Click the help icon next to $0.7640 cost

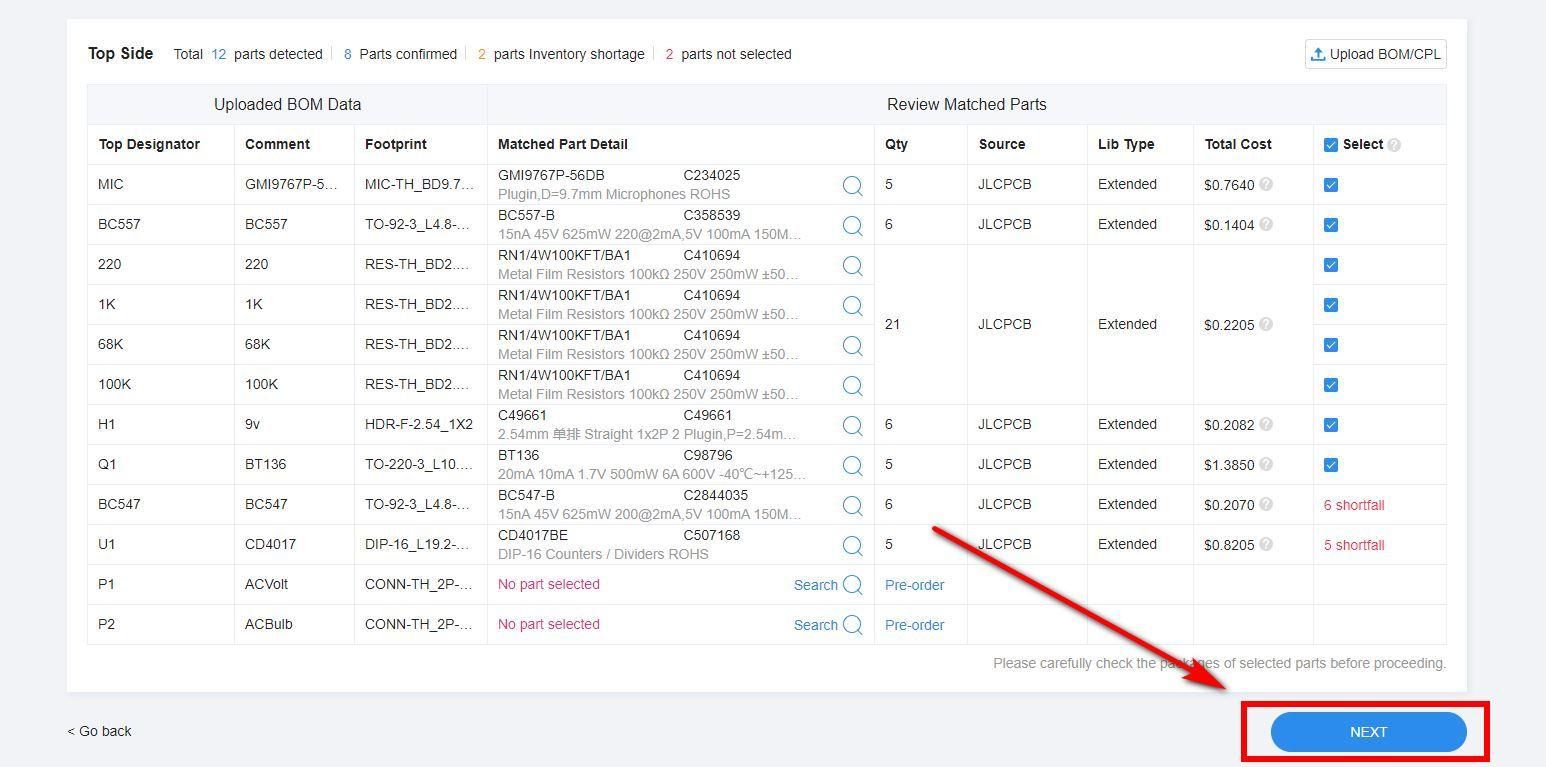(1266, 184)
